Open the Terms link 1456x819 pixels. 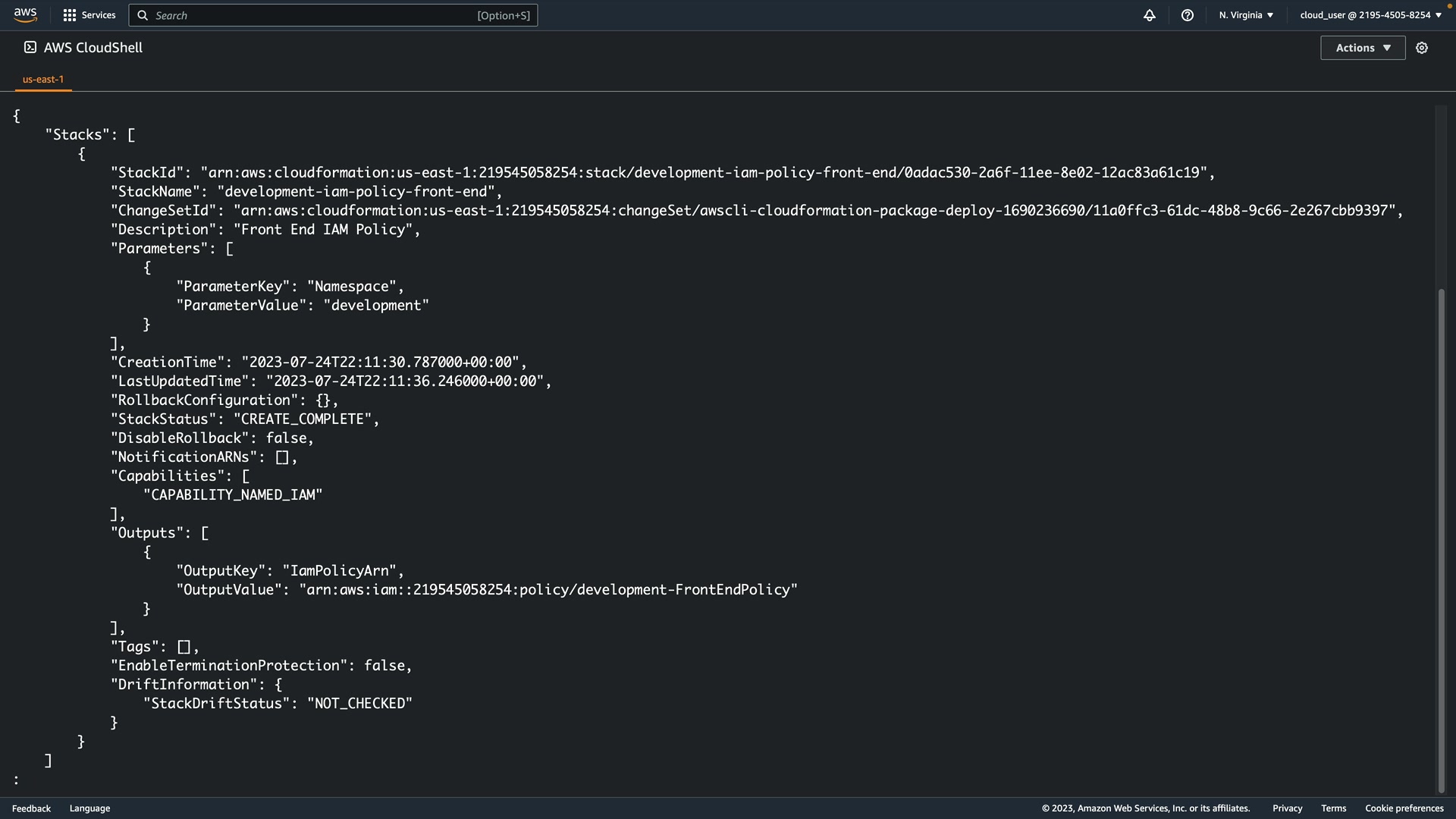pyautogui.click(x=1333, y=808)
